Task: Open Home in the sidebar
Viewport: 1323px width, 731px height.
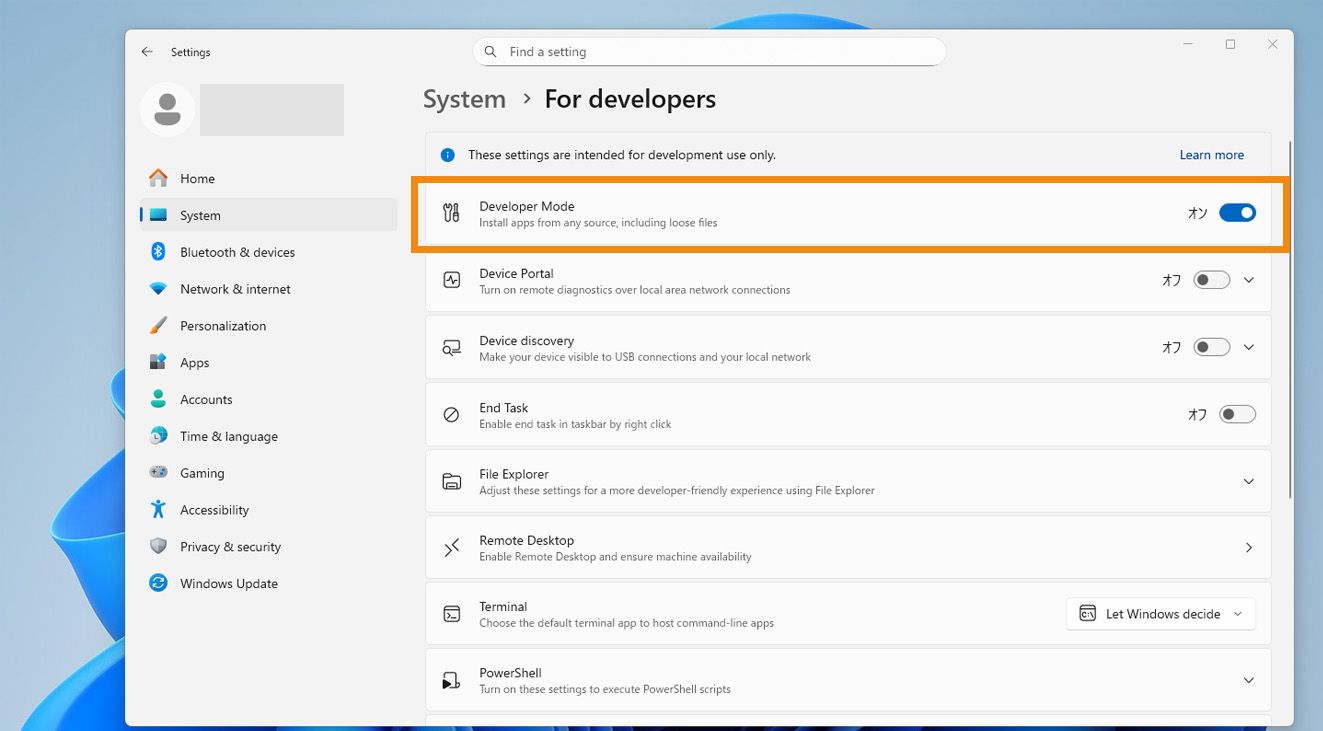Action: coord(268,178)
